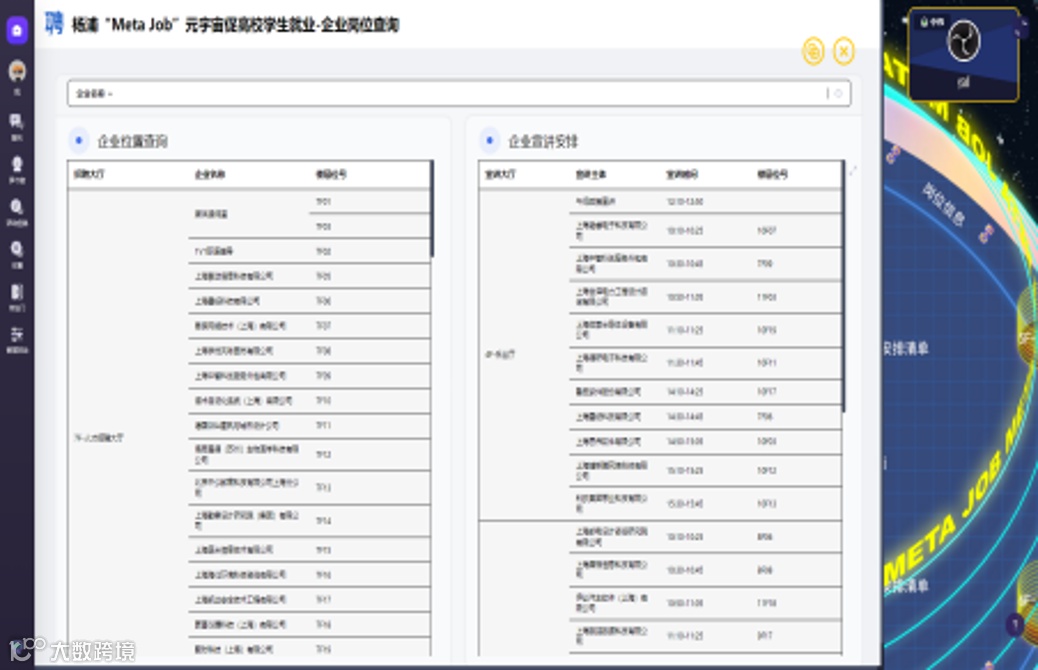The image size is (1038, 670).
Task: Focus the 企业名称 search input field
Action: [458, 93]
